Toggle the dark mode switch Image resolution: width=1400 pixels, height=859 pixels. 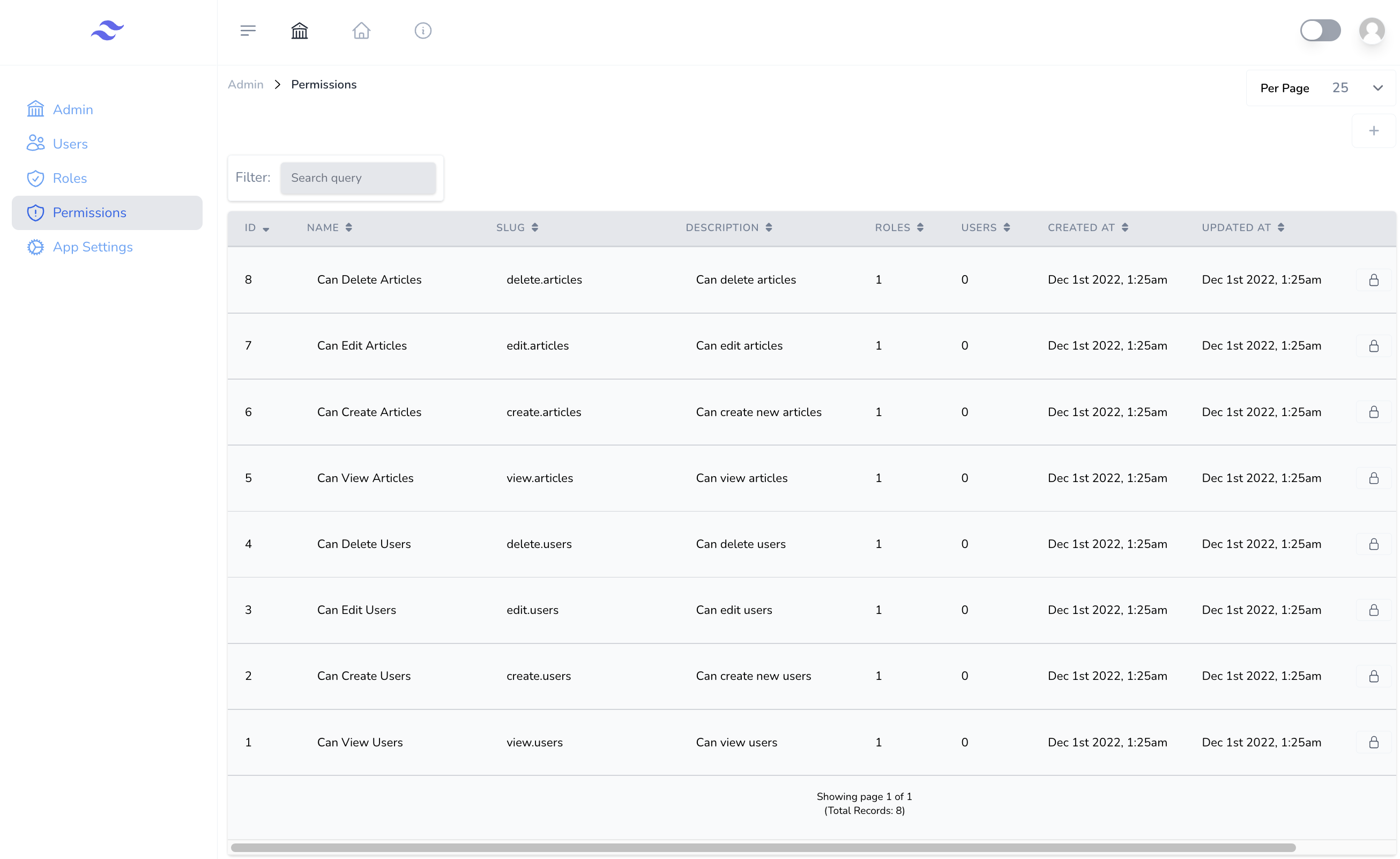(x=1320, y=31)
